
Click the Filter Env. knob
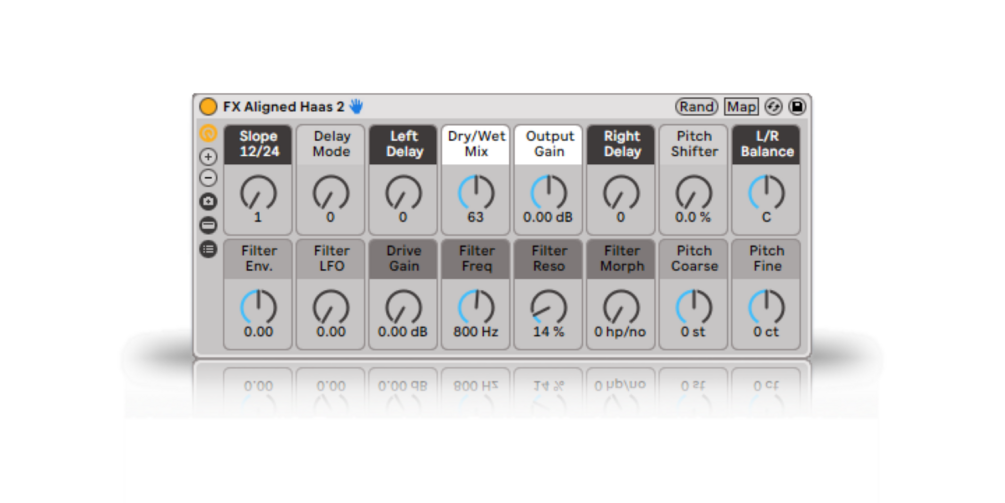click(258, 307)
